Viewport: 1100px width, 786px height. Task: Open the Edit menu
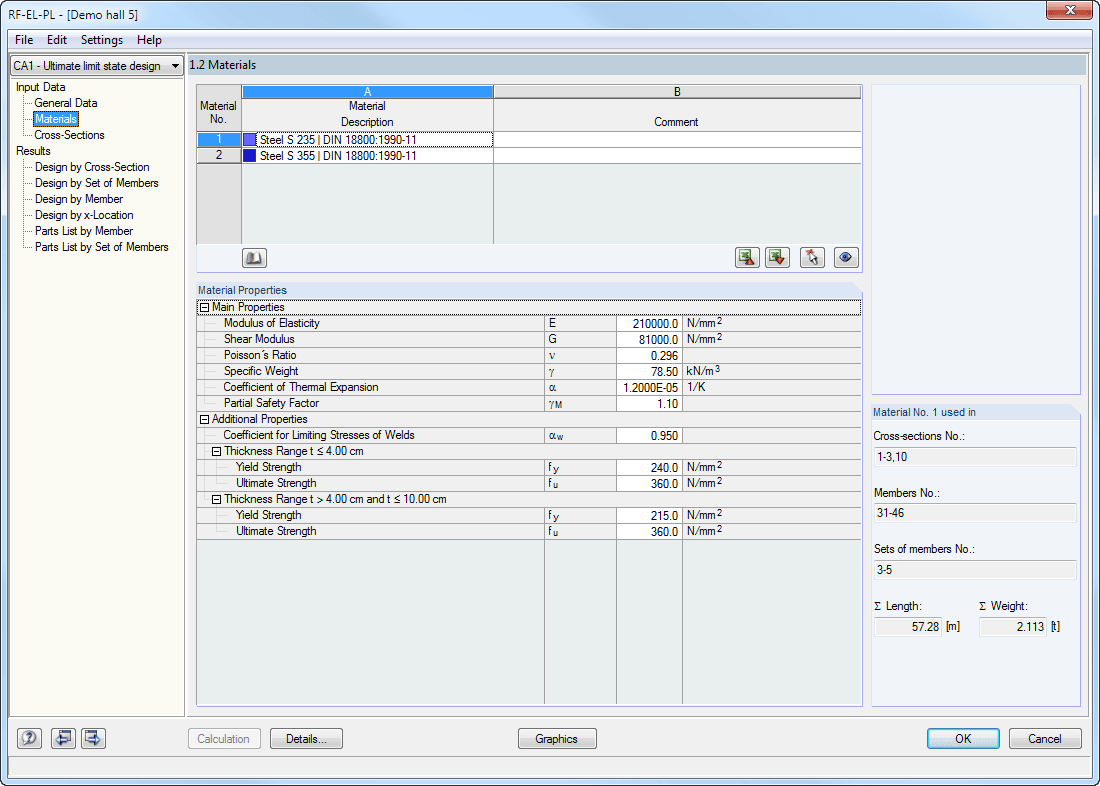coord(57,40)
